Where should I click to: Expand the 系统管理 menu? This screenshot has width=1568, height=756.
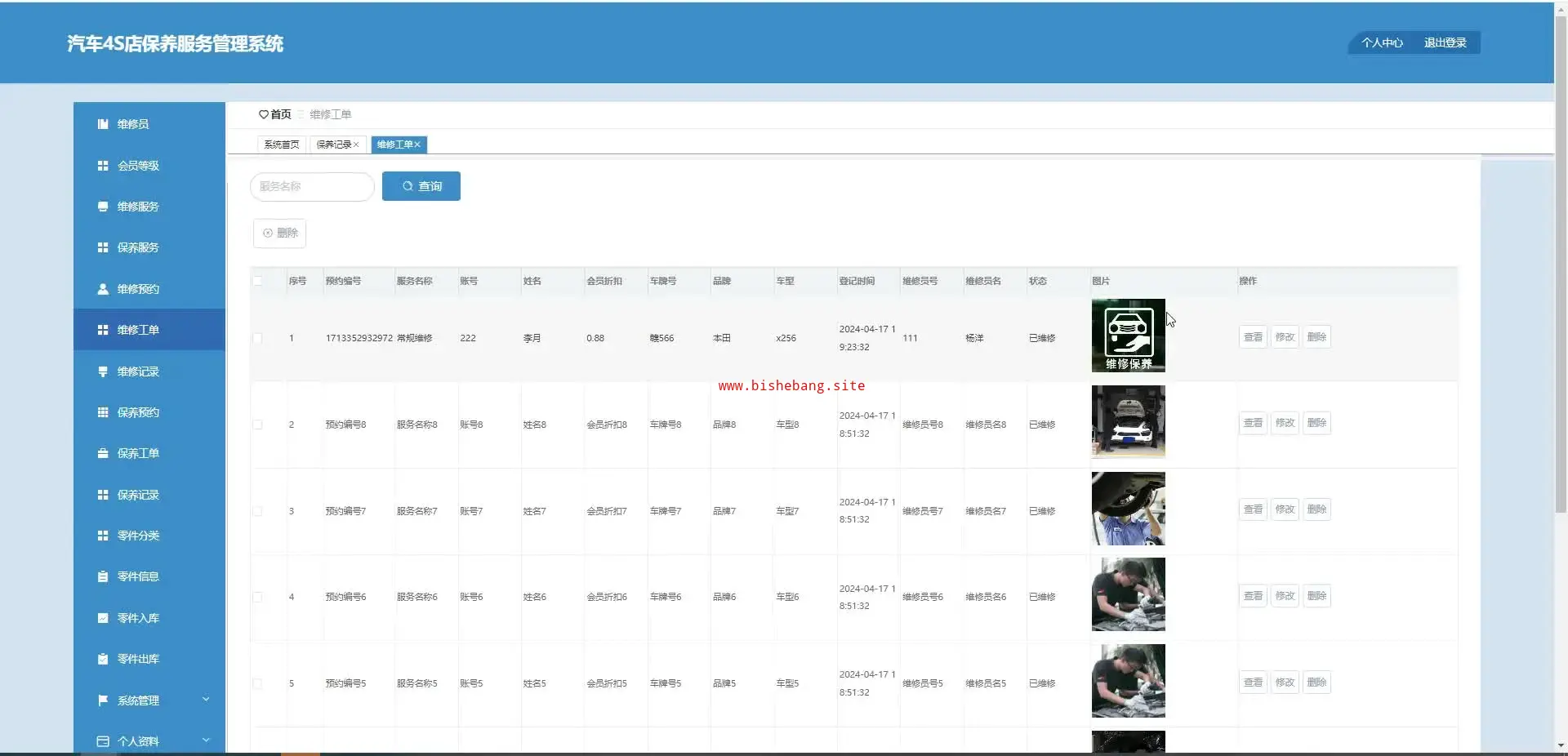pyautogui.click(x=206, y=700)
